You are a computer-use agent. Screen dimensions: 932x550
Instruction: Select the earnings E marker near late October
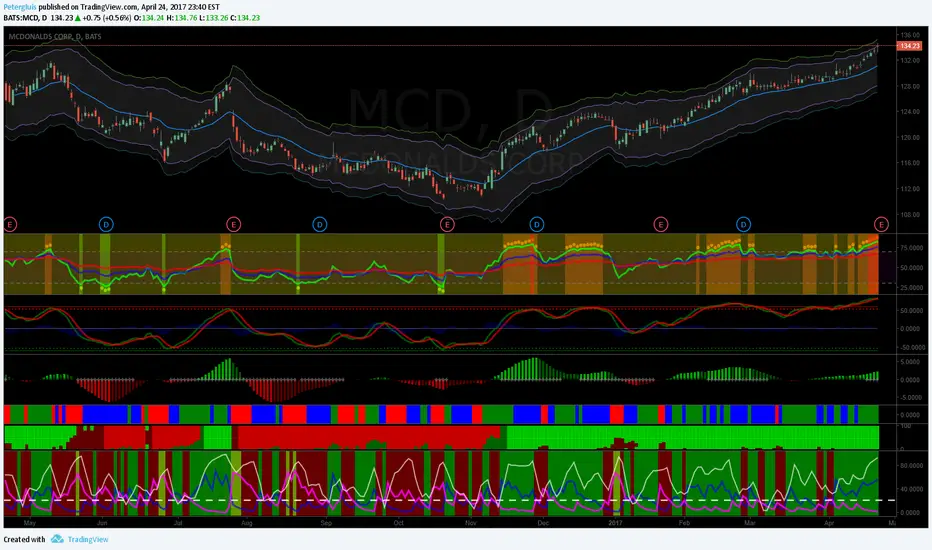pos(447,224)
